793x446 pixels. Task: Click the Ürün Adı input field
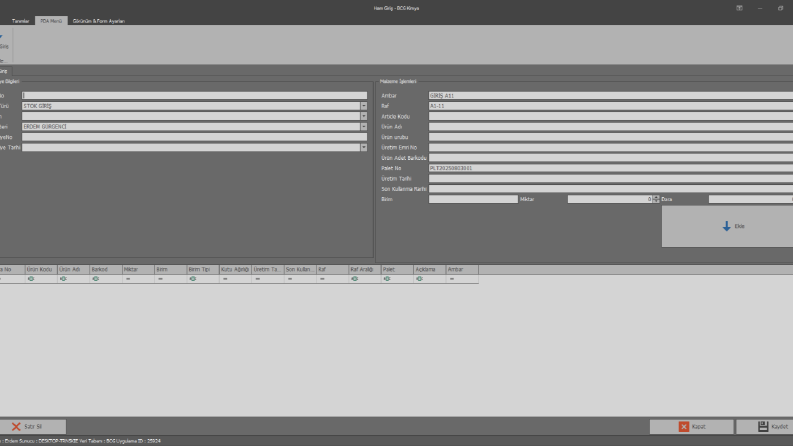(611, 126)
